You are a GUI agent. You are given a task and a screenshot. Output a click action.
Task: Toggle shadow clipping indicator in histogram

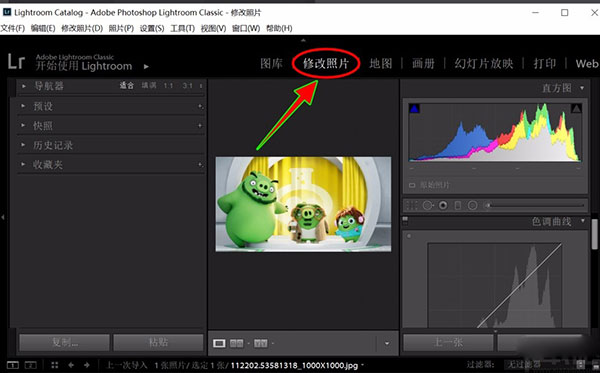pos(414,109)
